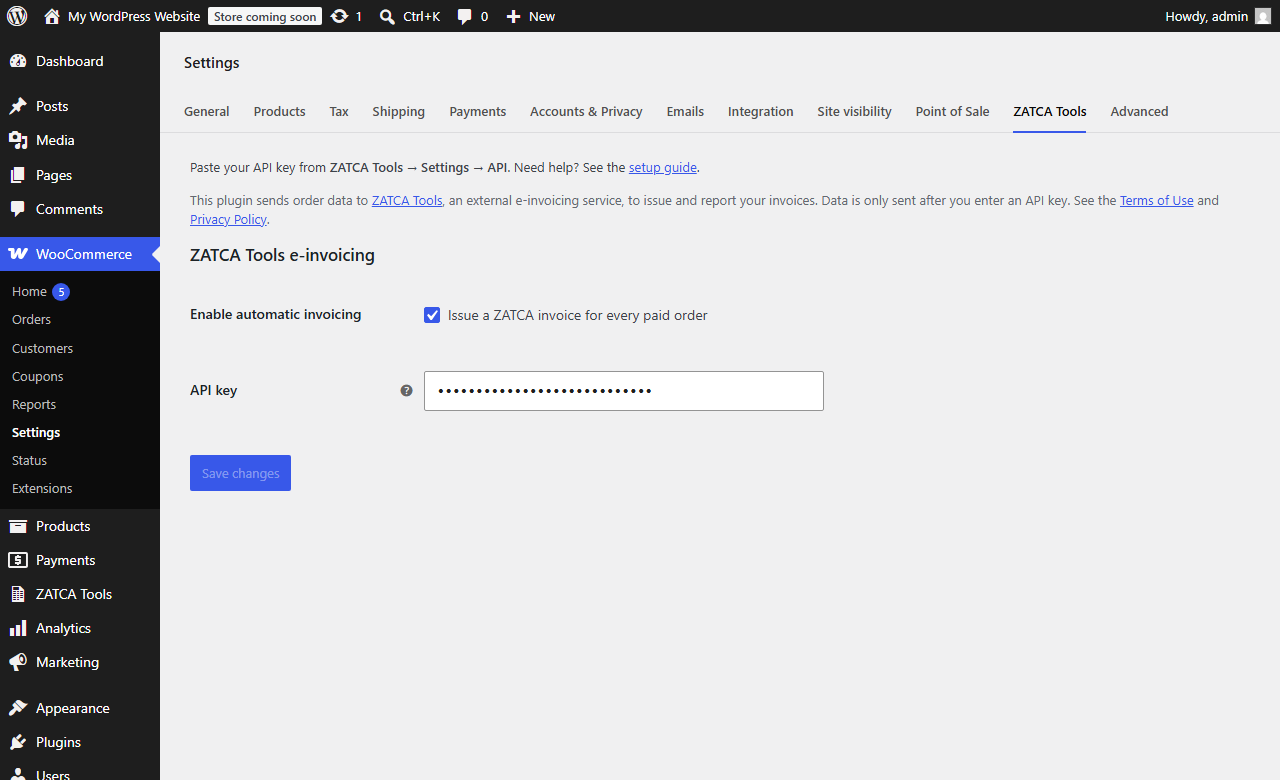1280x780 pixels.
Task: Open the setup guide link
Action: pyautogui.click(x=663, y=168)
